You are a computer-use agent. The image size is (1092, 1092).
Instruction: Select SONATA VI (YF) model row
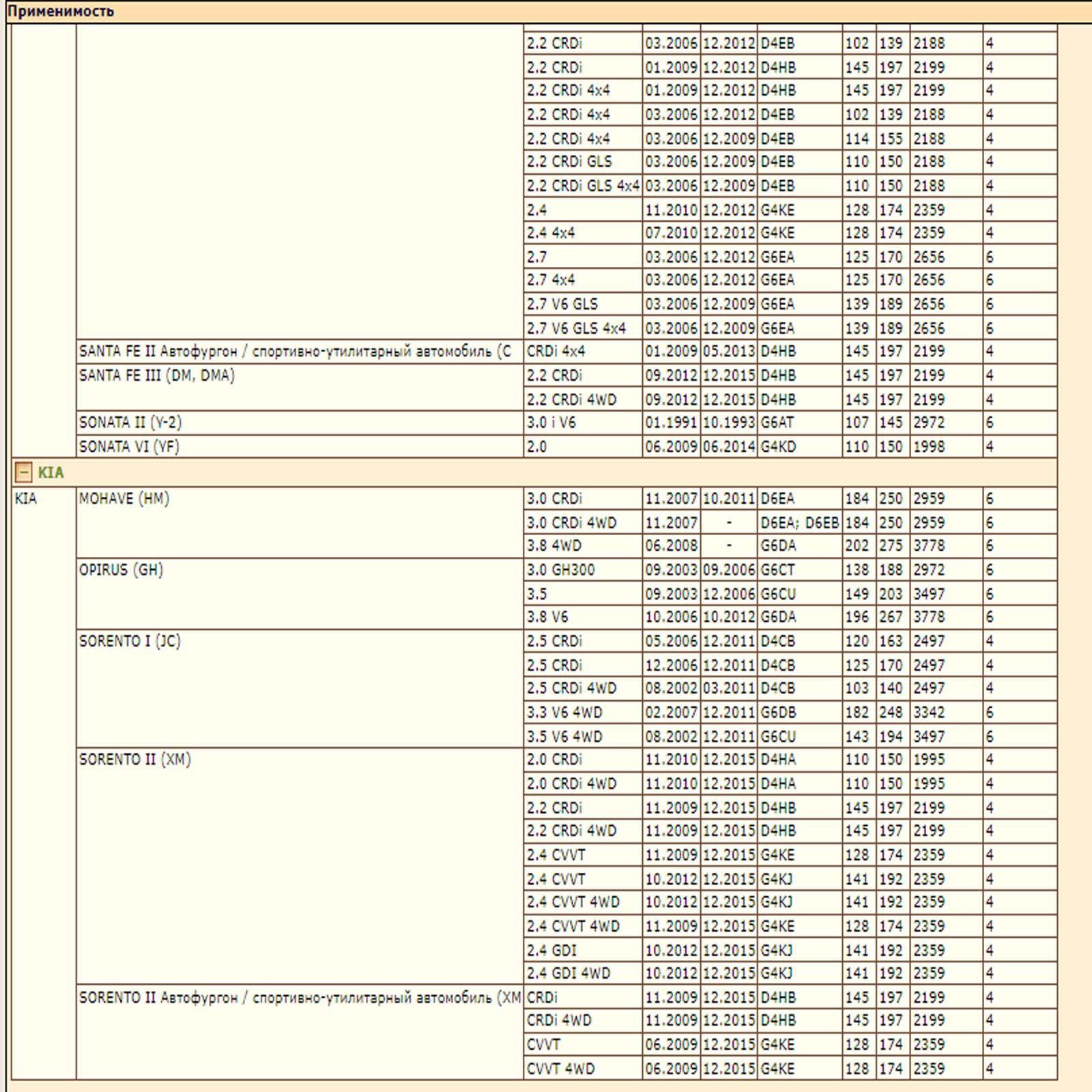click(x=129, y=446)
